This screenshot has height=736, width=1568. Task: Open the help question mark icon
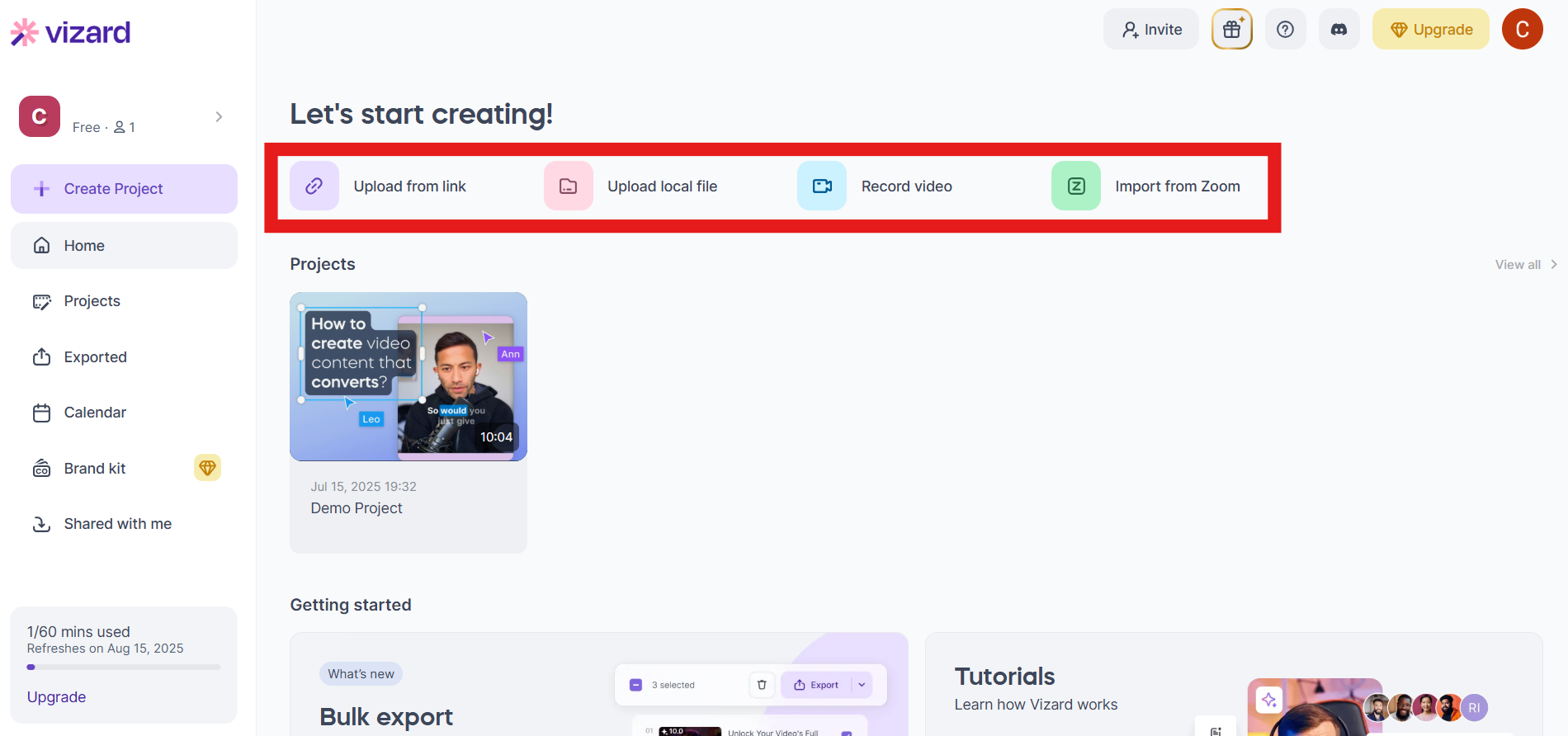click(x=1285, y=30)
